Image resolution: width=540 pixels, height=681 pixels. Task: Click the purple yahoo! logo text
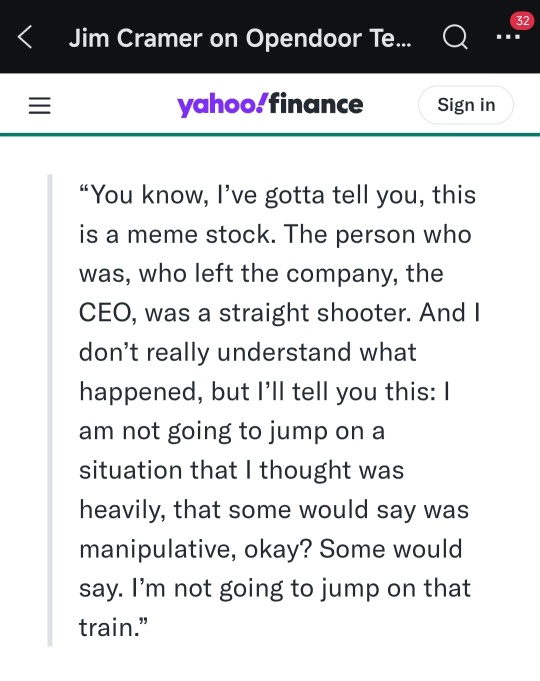pos(220,105)
